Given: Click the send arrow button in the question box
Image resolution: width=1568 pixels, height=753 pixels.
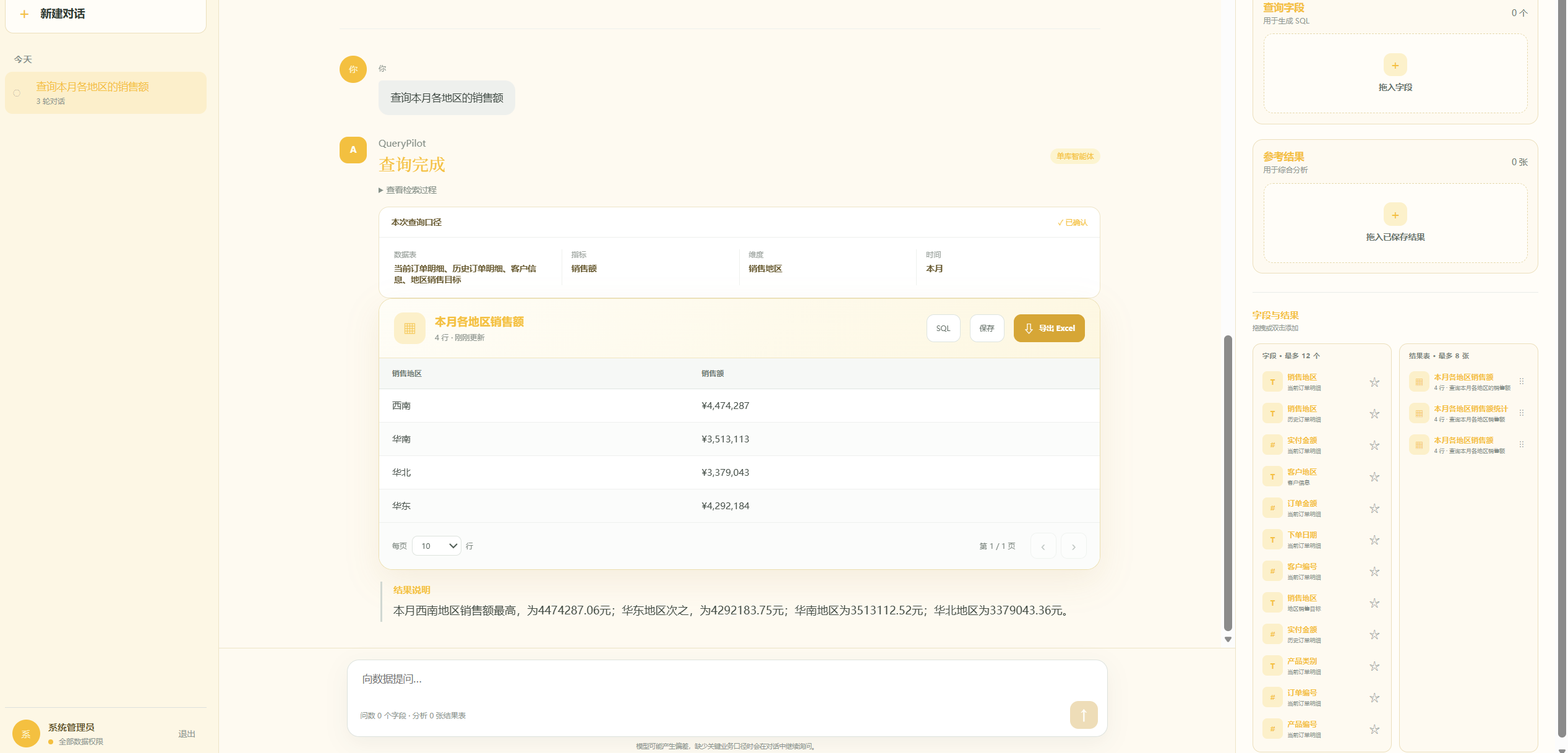Looking at the screenshot, I should point(1084,715).
